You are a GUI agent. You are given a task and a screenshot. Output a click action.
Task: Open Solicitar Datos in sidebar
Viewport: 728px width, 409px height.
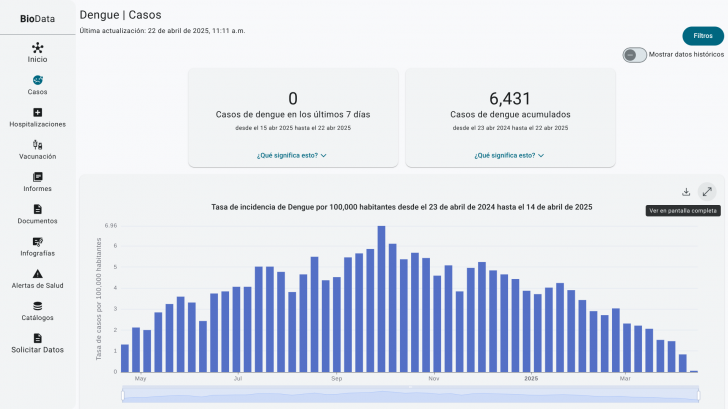tap(37, 344)
